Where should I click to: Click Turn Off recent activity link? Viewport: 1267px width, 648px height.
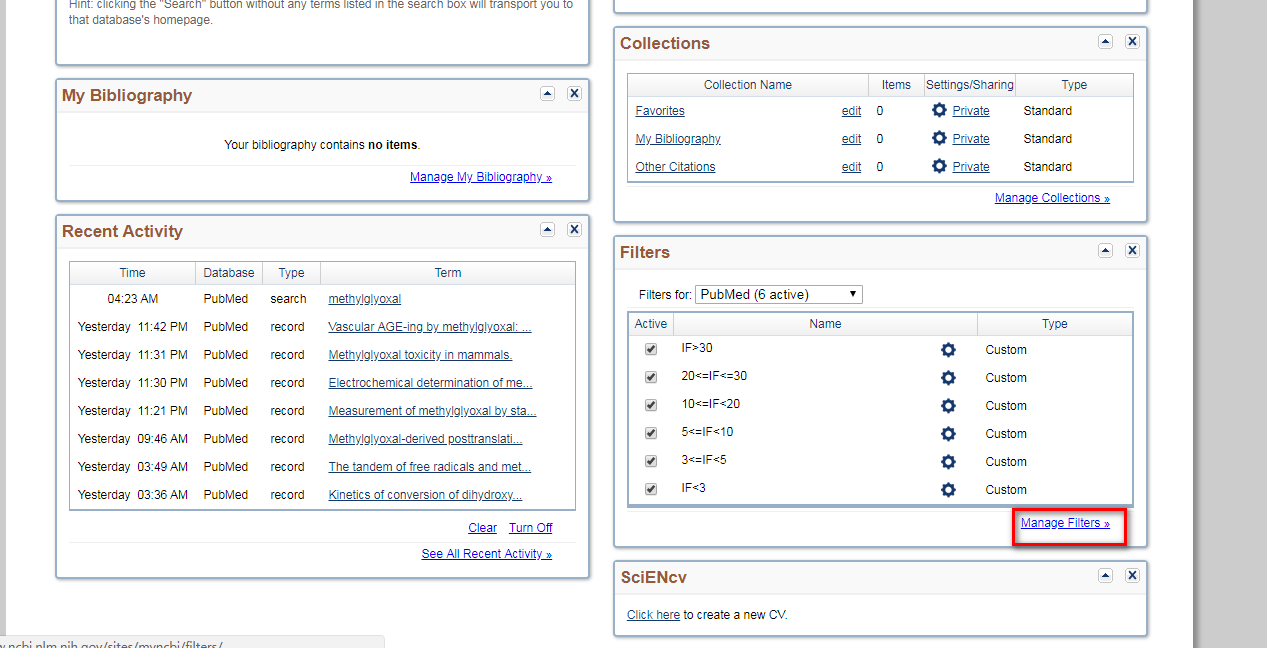pyautogui.click(x=530, y=528)
